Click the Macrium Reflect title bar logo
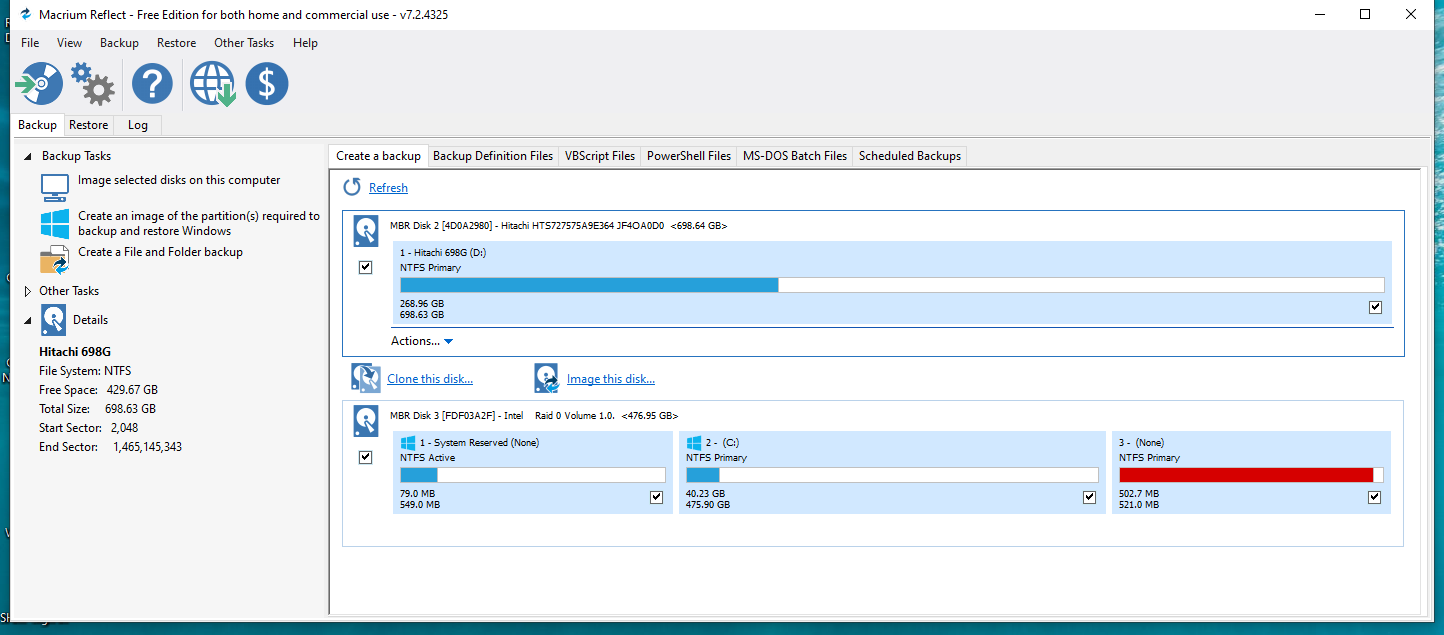The image size is (1444, 635). (26, 14)
